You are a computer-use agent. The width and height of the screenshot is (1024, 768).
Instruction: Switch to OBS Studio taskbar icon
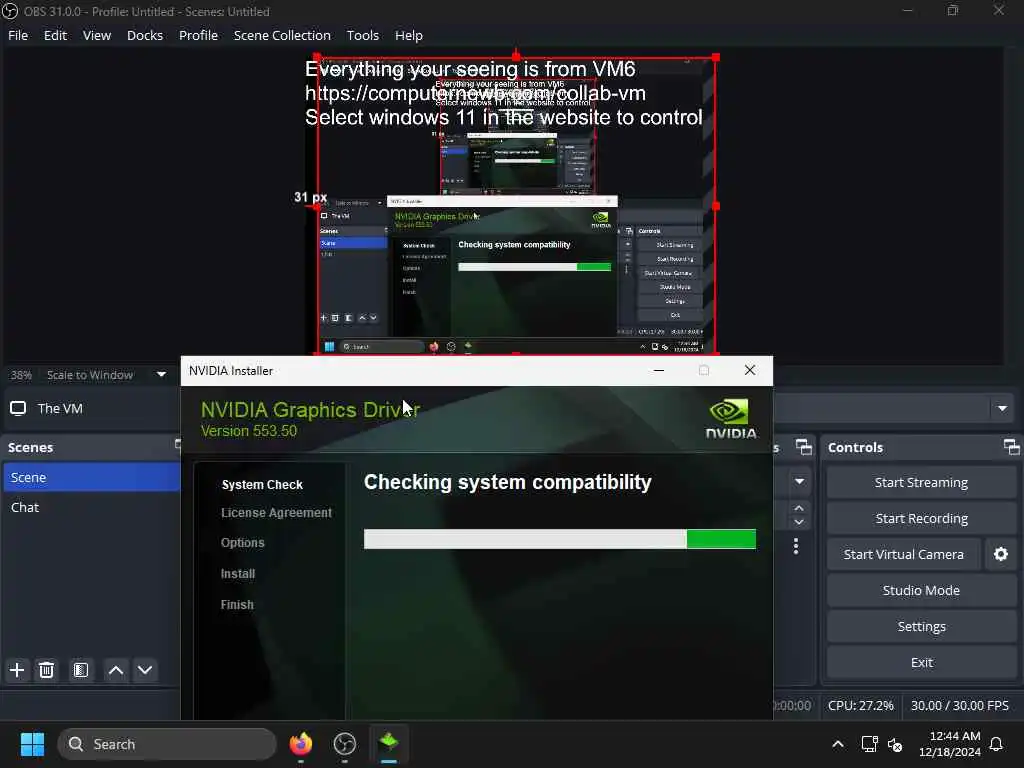point(345,744)
